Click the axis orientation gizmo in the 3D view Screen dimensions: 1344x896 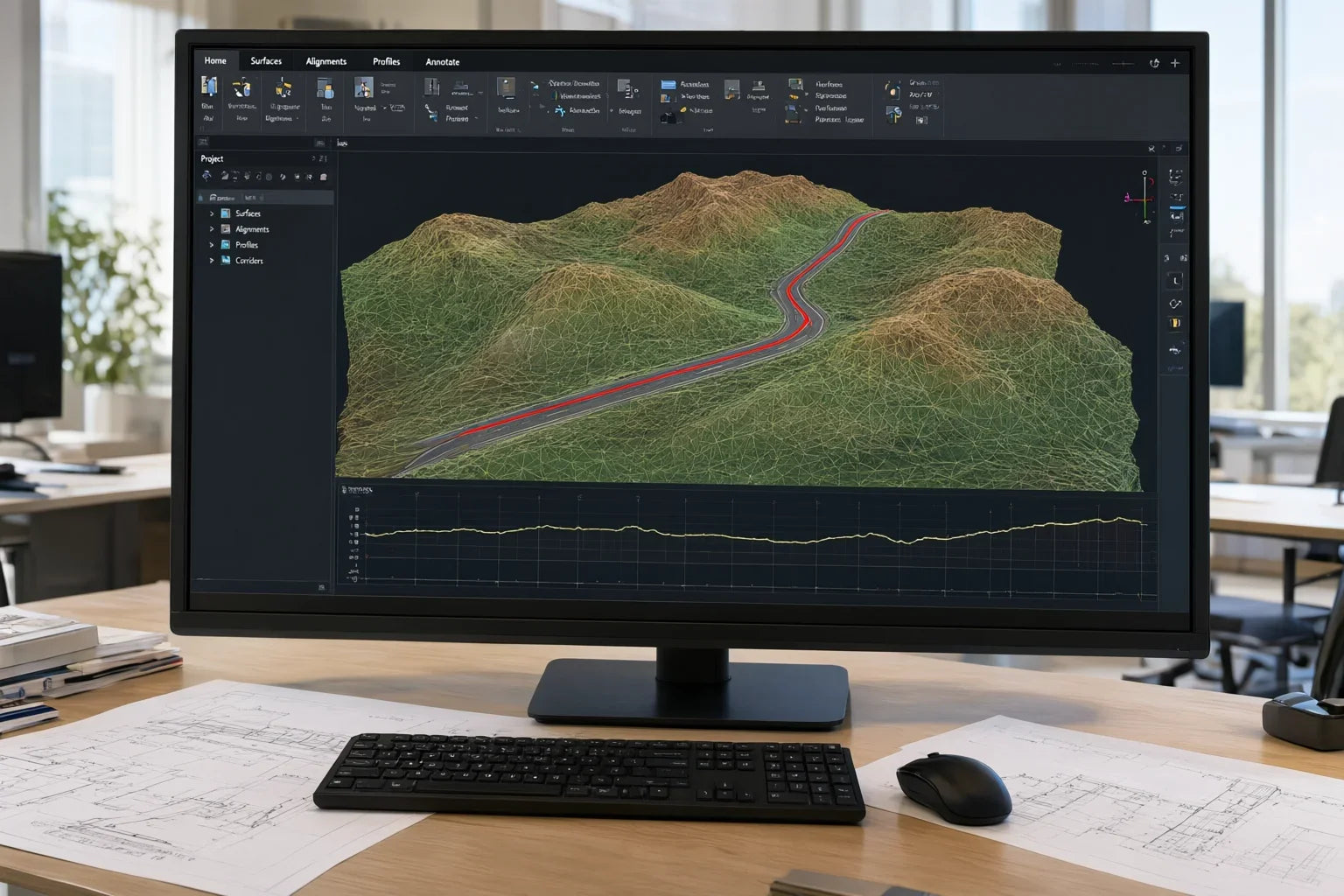click(x=1142, y=198)
